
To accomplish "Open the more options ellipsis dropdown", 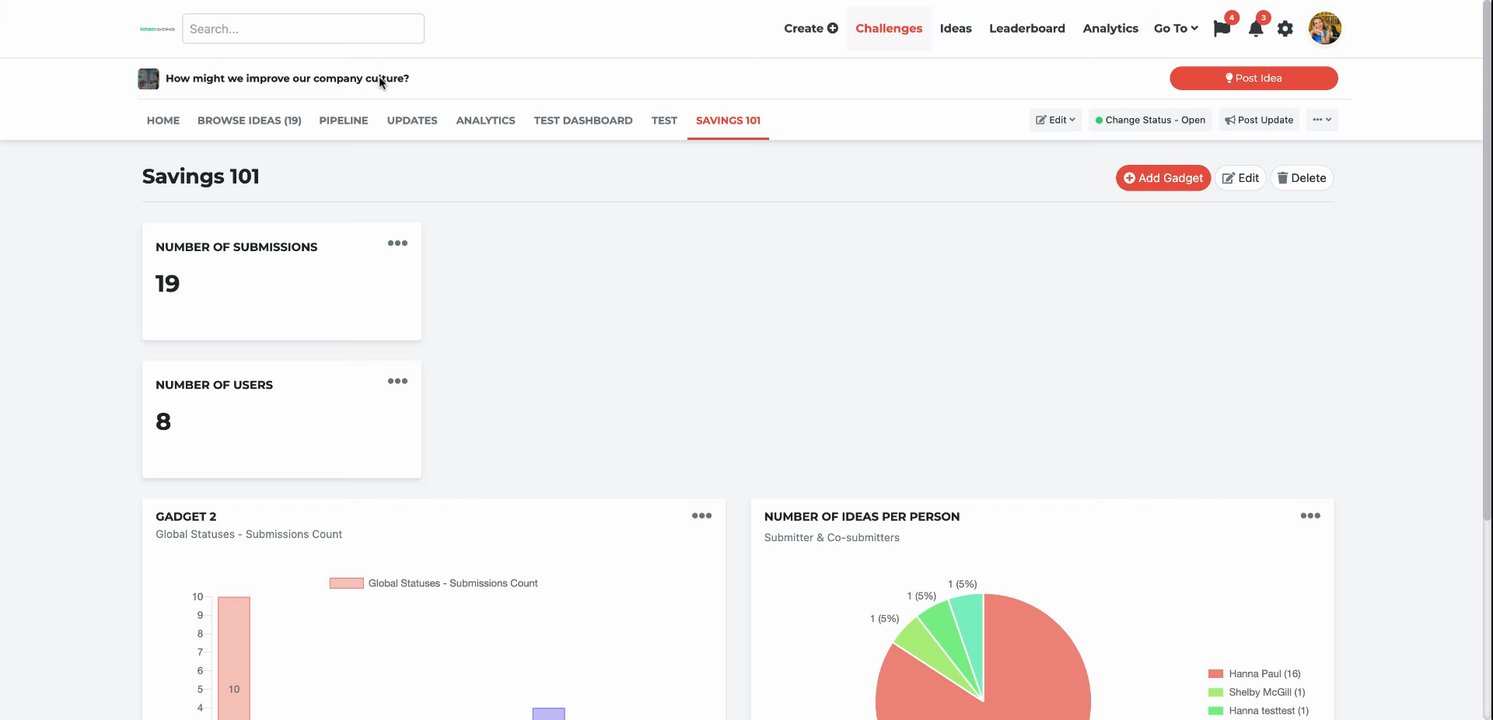I will coord(1322,120).
